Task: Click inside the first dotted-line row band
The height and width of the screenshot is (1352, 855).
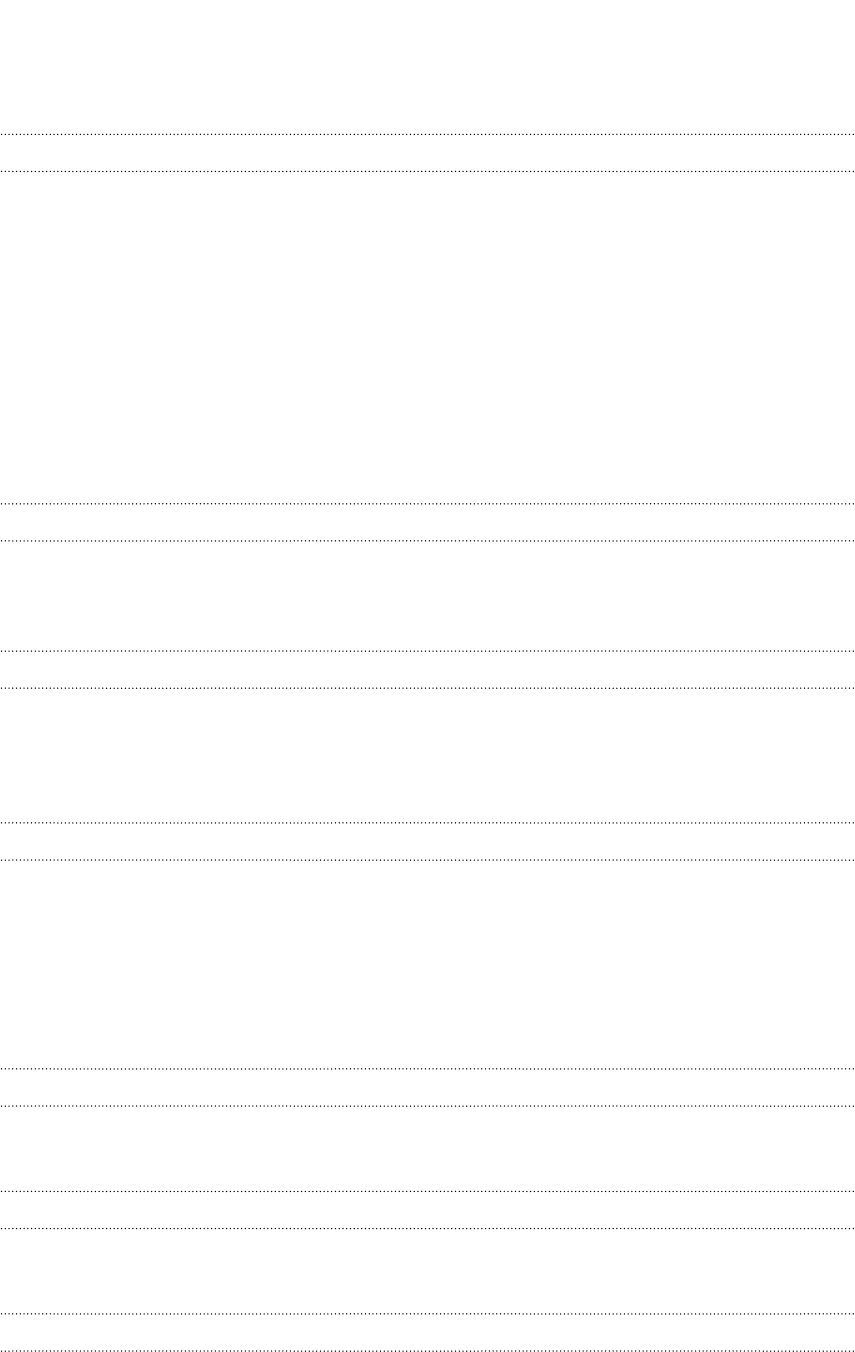Action: click(427, 152)
